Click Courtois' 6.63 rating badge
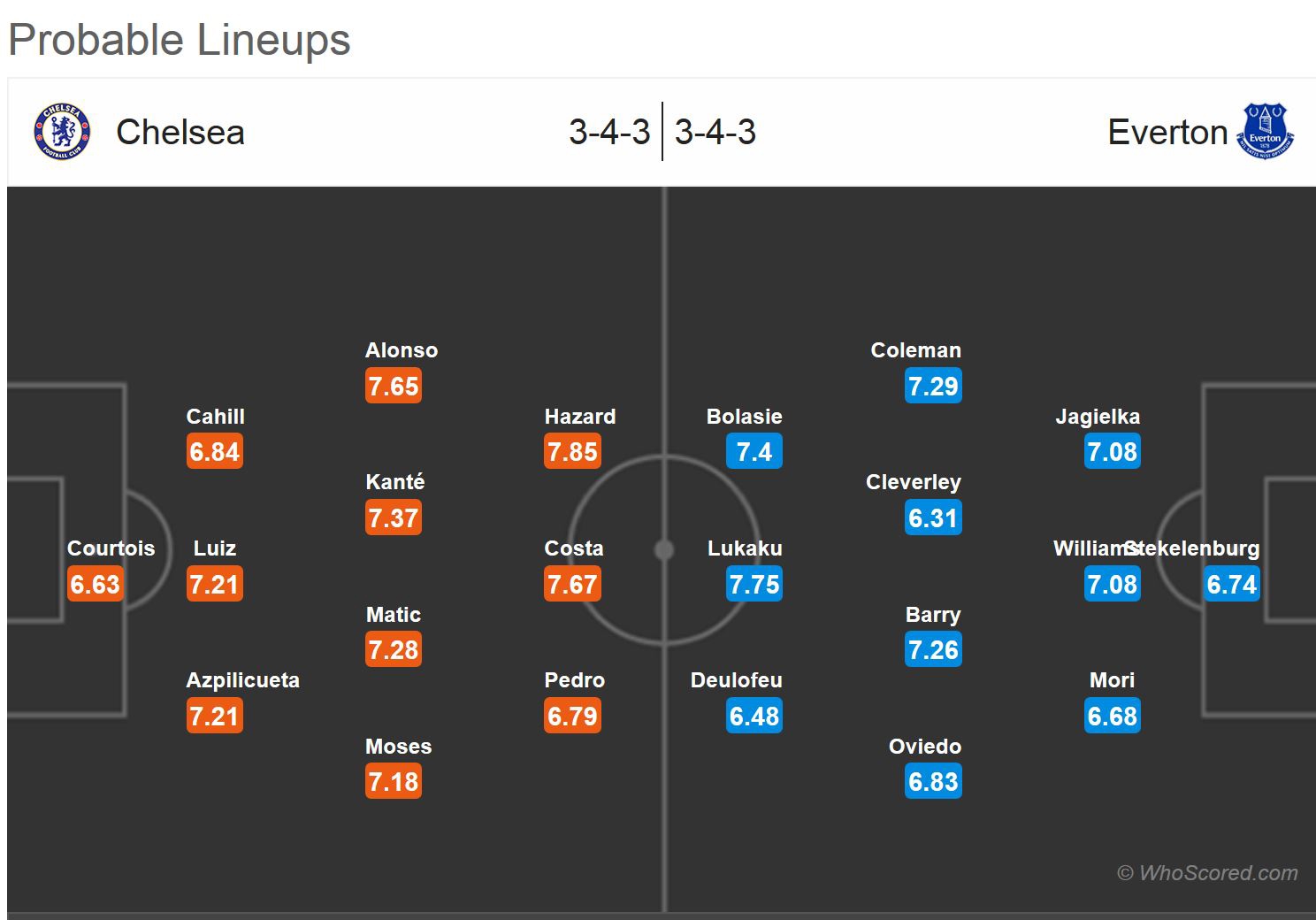 point(95,585)
